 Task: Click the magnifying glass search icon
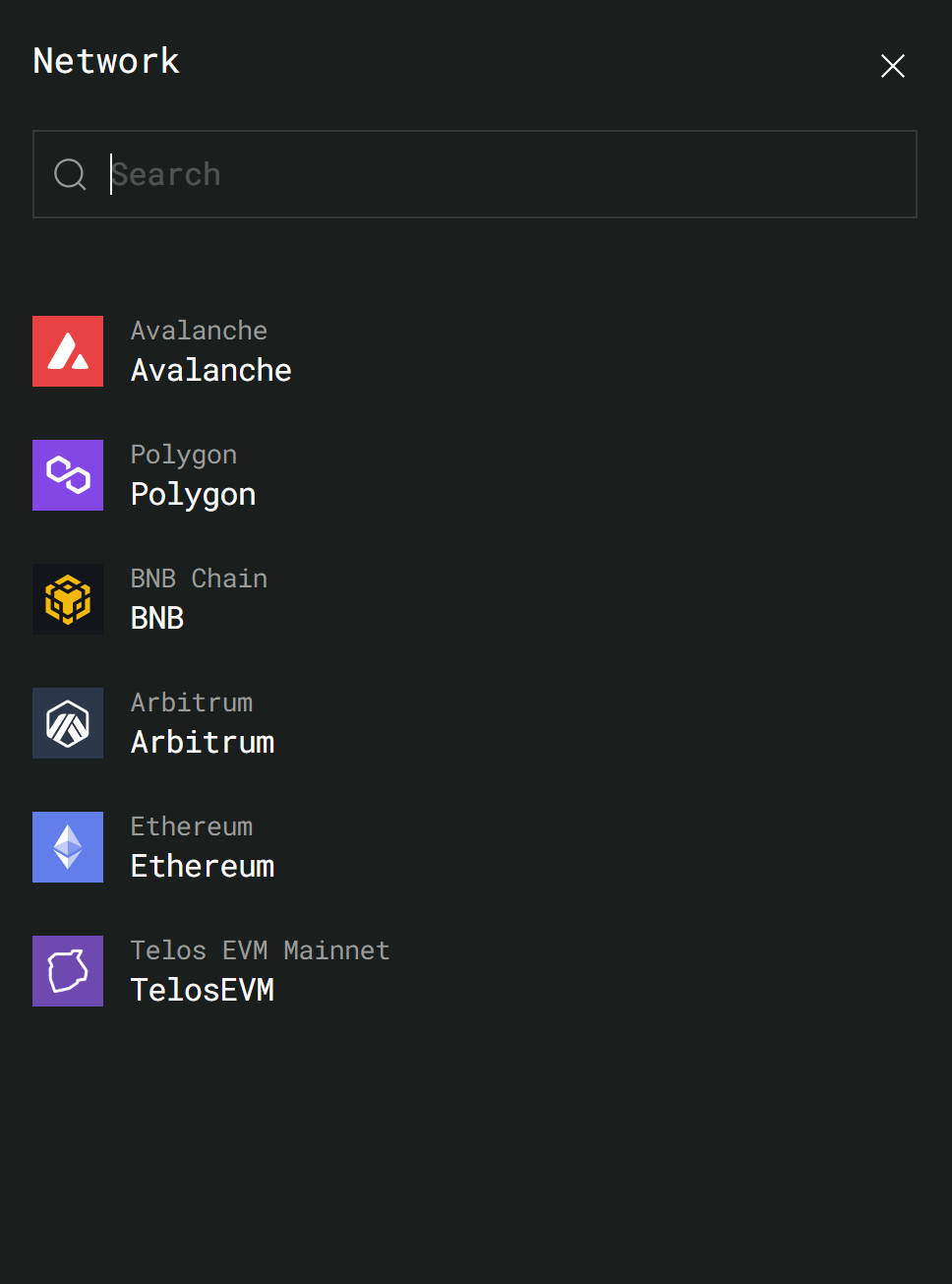coord(70,174)
